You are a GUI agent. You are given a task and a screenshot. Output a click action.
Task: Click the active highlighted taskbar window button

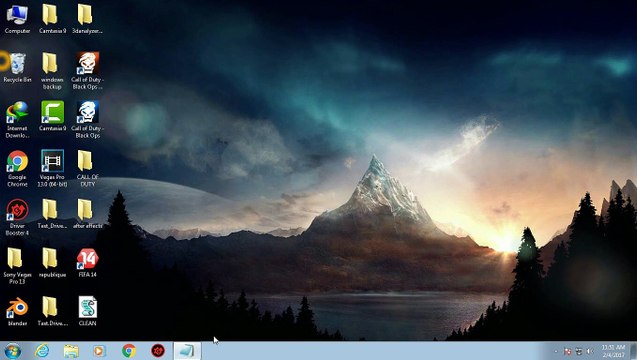click(x=187, y=351)
